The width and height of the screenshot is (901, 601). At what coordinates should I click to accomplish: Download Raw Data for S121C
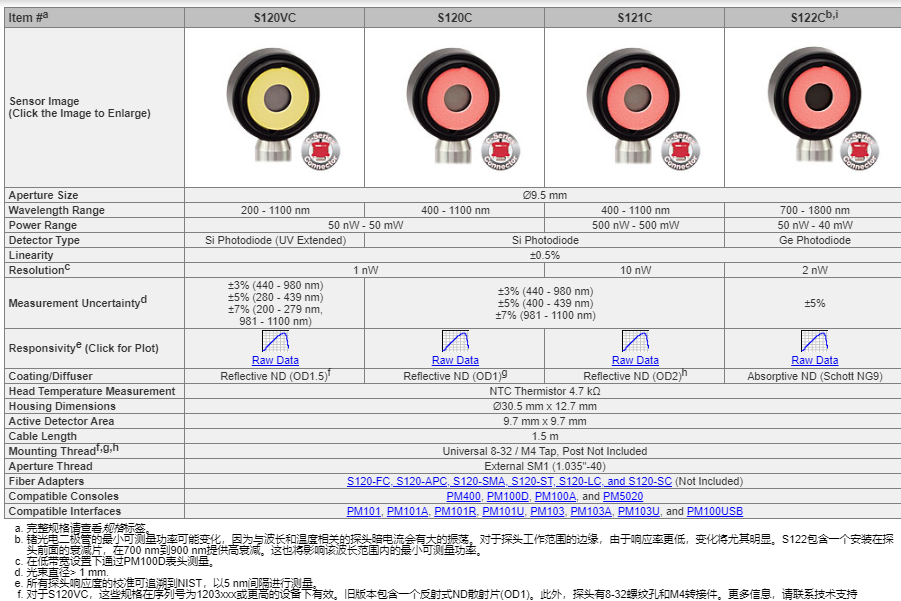(635, 360)
